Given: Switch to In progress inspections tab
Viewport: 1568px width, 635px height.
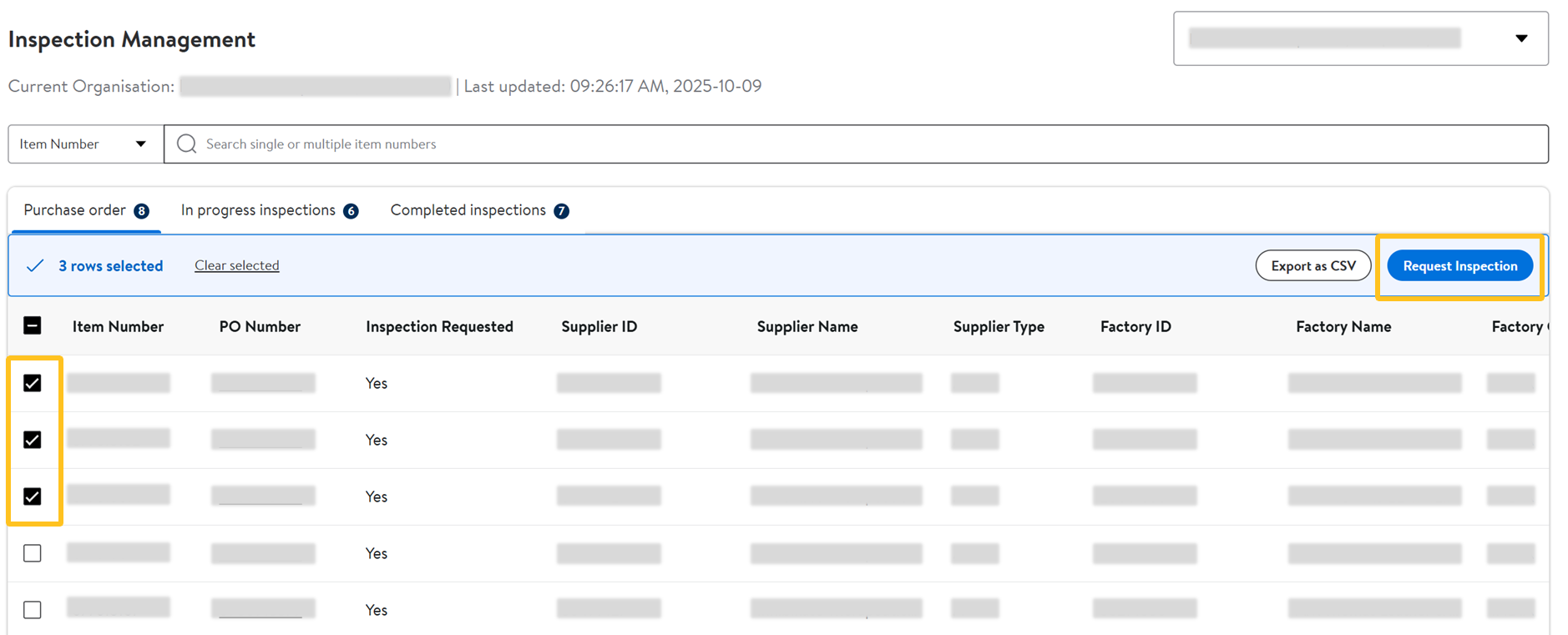Looking at the screenshot, I should [x=258, y=210].
